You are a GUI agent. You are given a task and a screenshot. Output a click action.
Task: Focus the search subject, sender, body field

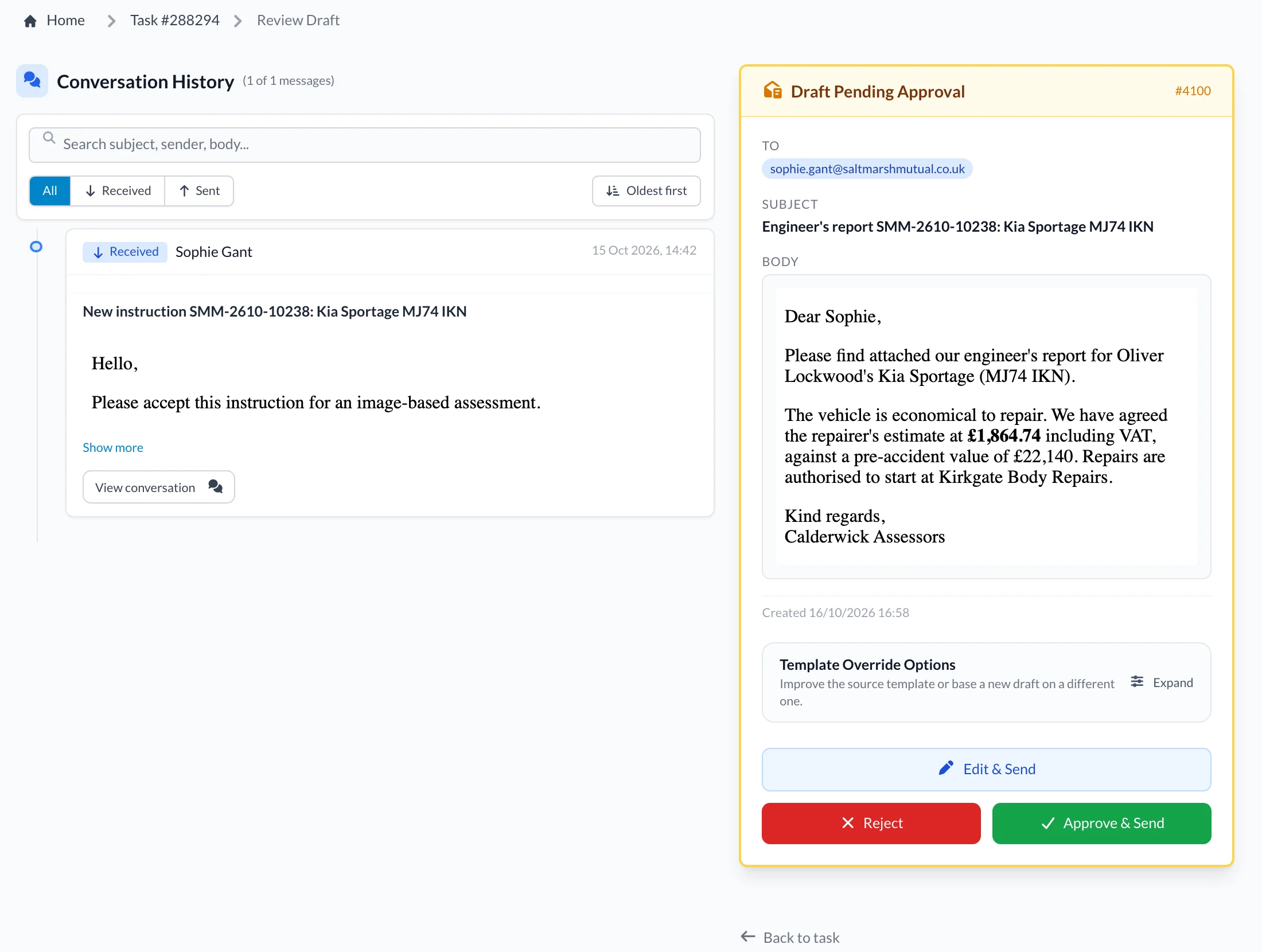tap(365, 145)
